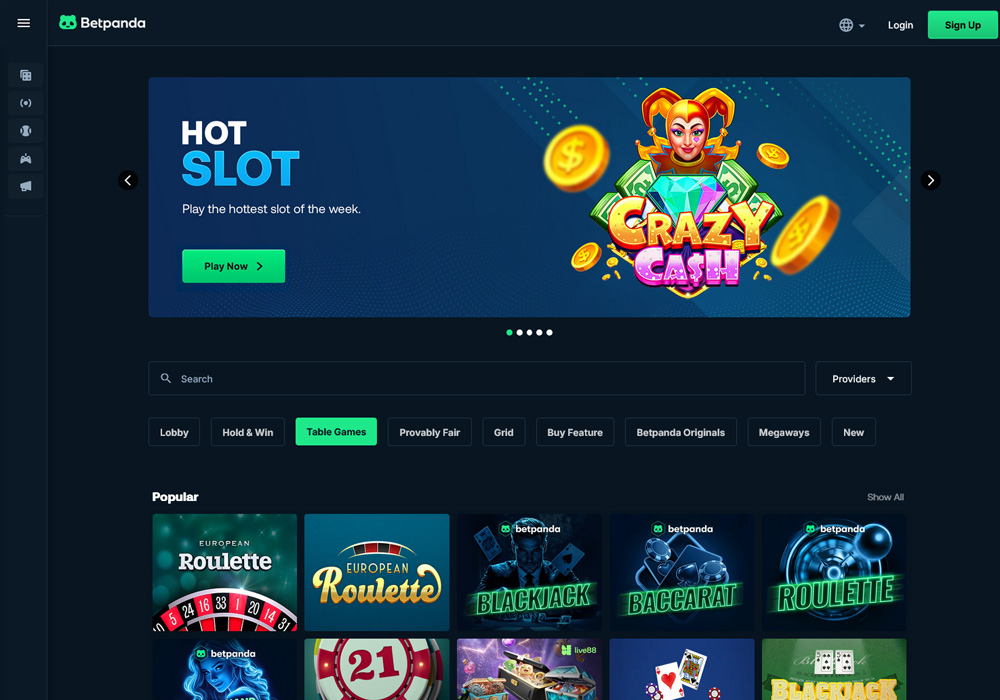This screenshot has height=700, width=1000.
Task: Click the casino dice icon in the sidebar
Action: click(26, 75)
